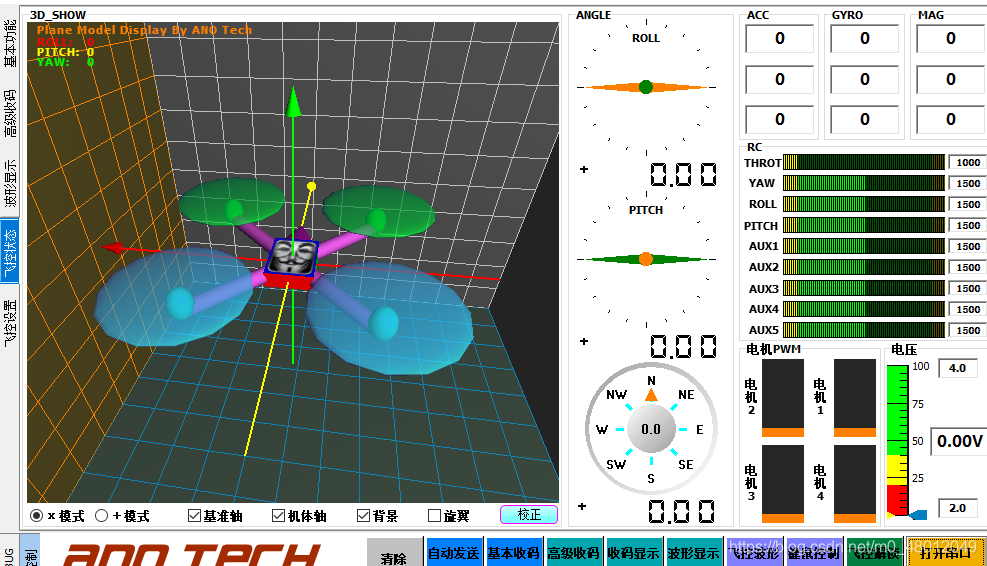This screenshot has height=566, width=987.
Task: Click the AUX1 channel bar
Action: pyautogui.click(x=864, y=246)
